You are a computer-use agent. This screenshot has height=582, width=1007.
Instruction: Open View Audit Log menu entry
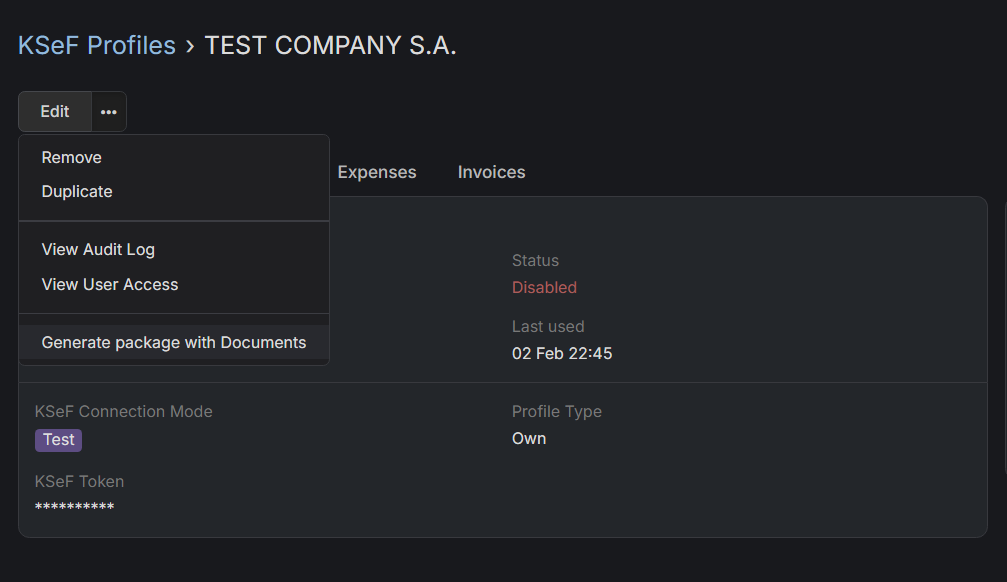click(x=98, y=250)
